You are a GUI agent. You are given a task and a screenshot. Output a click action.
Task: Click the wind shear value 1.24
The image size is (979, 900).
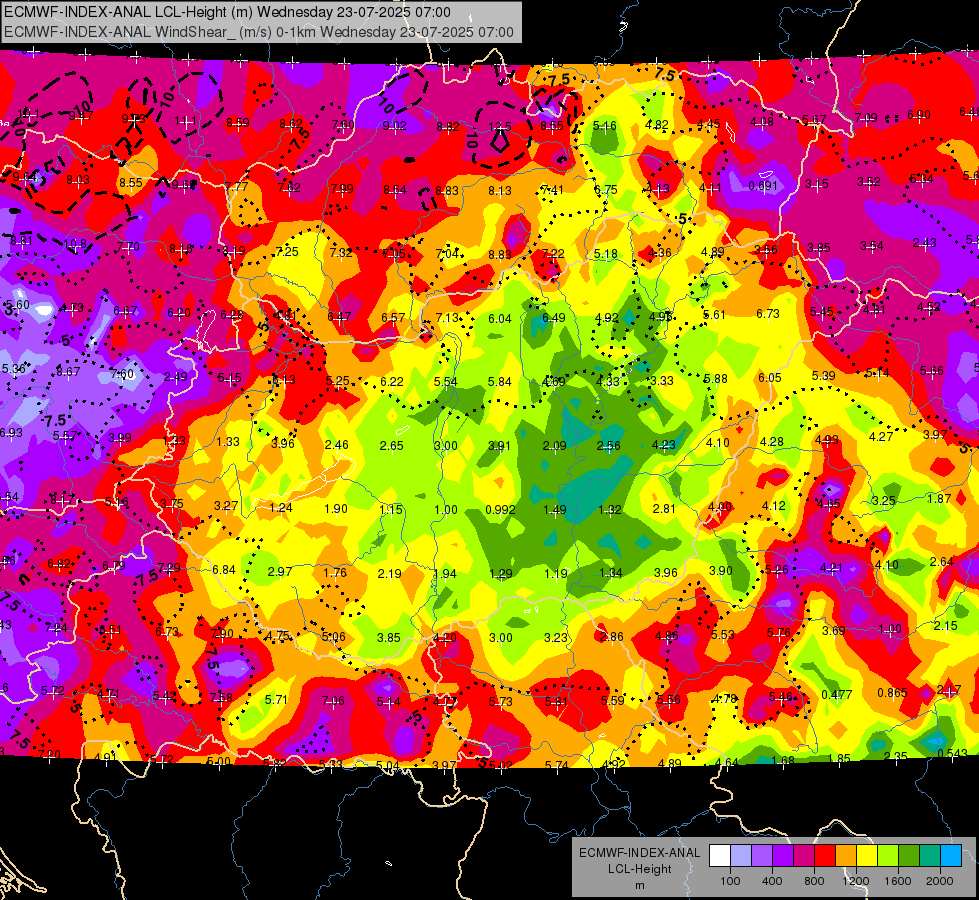(x=280, y=508)
